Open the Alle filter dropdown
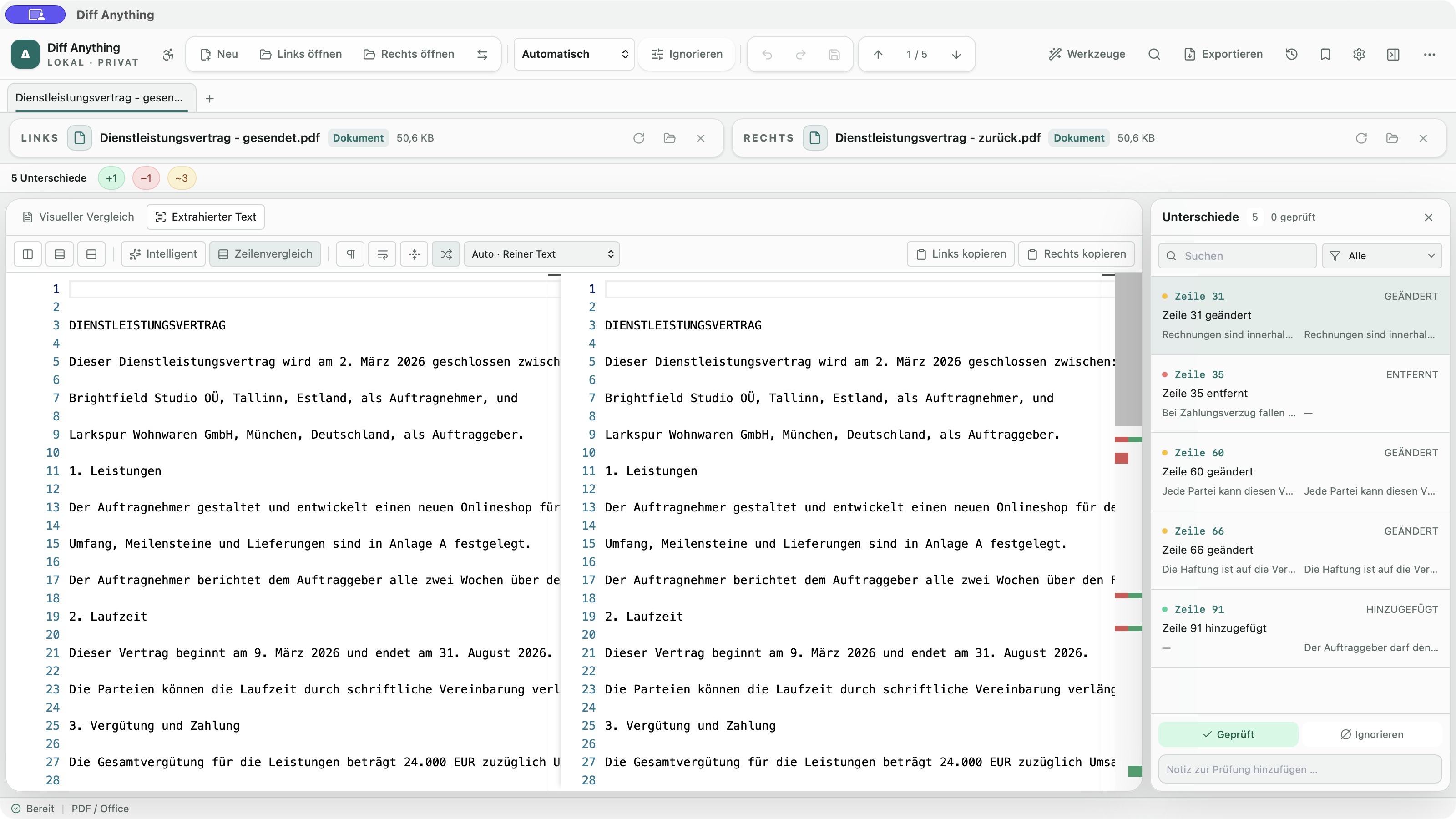Screen dimensions: 1456x819 click(1382, 256)
